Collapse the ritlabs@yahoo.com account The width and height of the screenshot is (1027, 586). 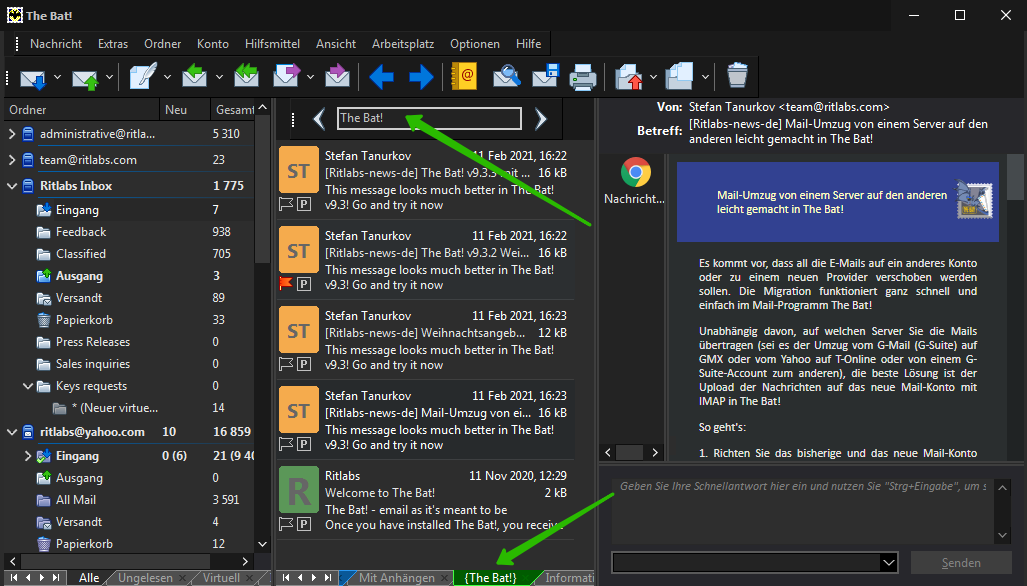coord(12,431)
